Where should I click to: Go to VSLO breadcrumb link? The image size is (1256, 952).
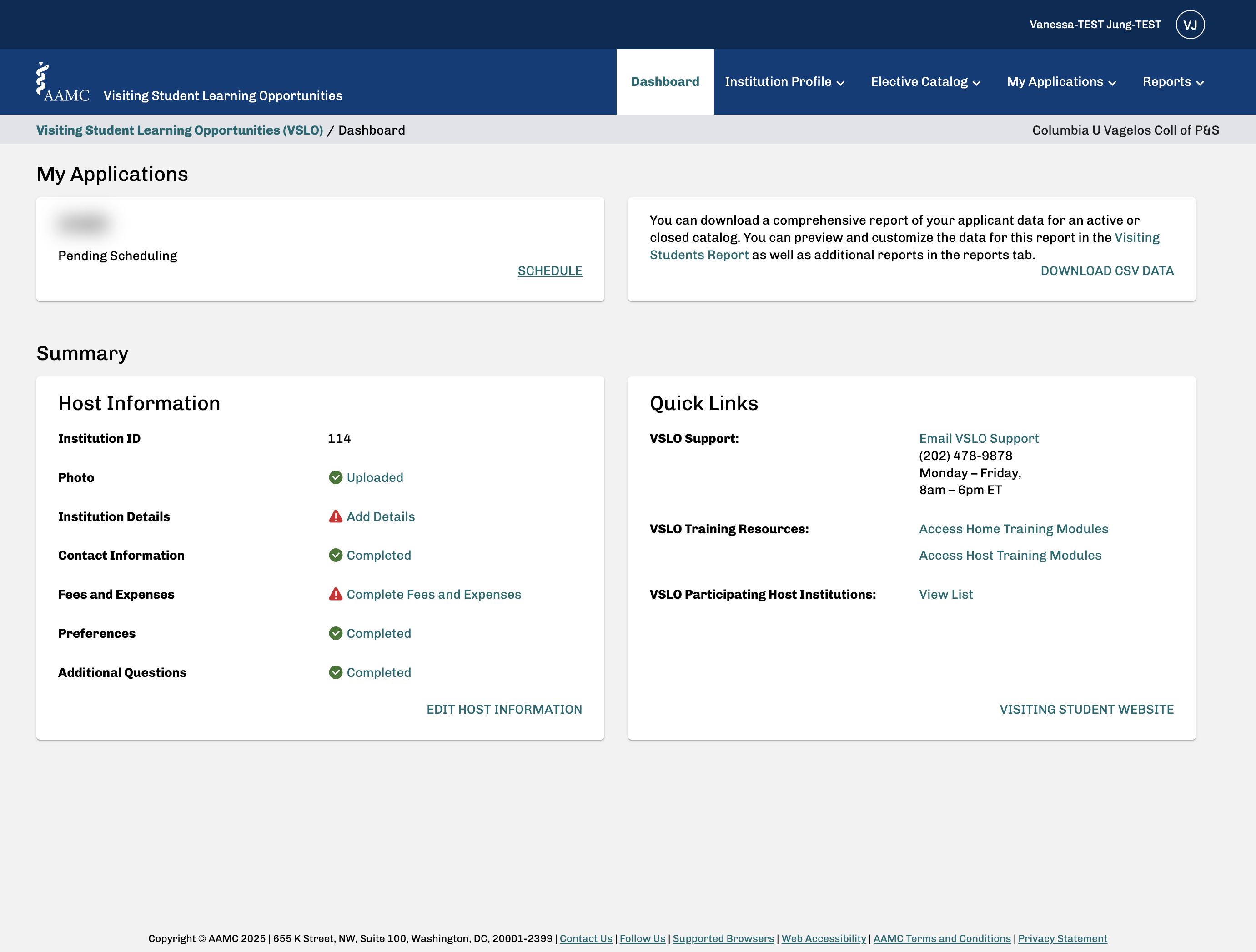180,130
